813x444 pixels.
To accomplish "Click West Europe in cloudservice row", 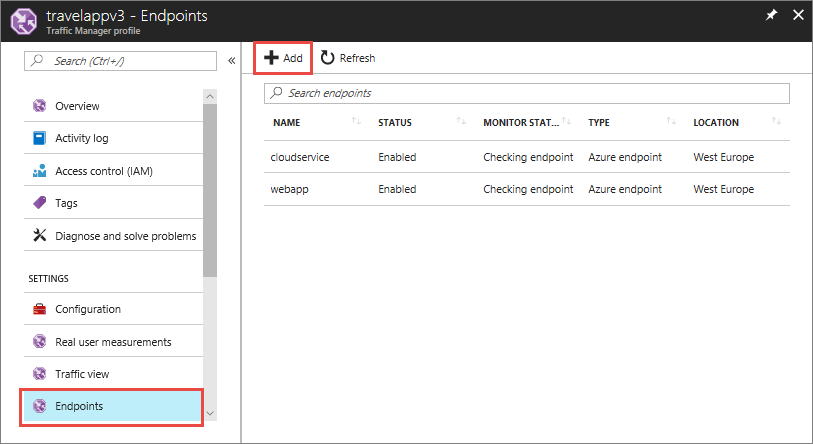I will 724,157.
